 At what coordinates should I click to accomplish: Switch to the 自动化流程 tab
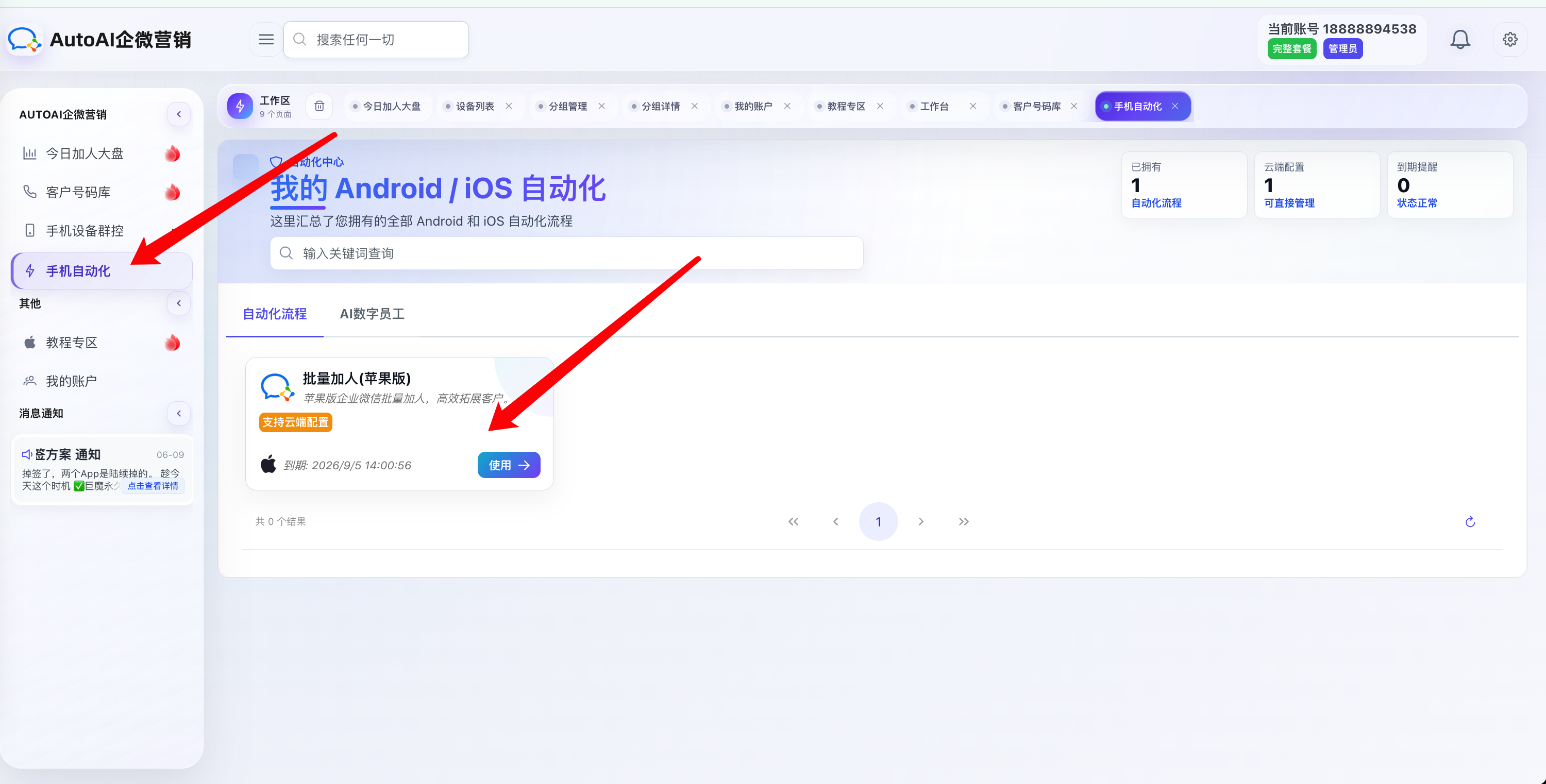tap(274, 314)
